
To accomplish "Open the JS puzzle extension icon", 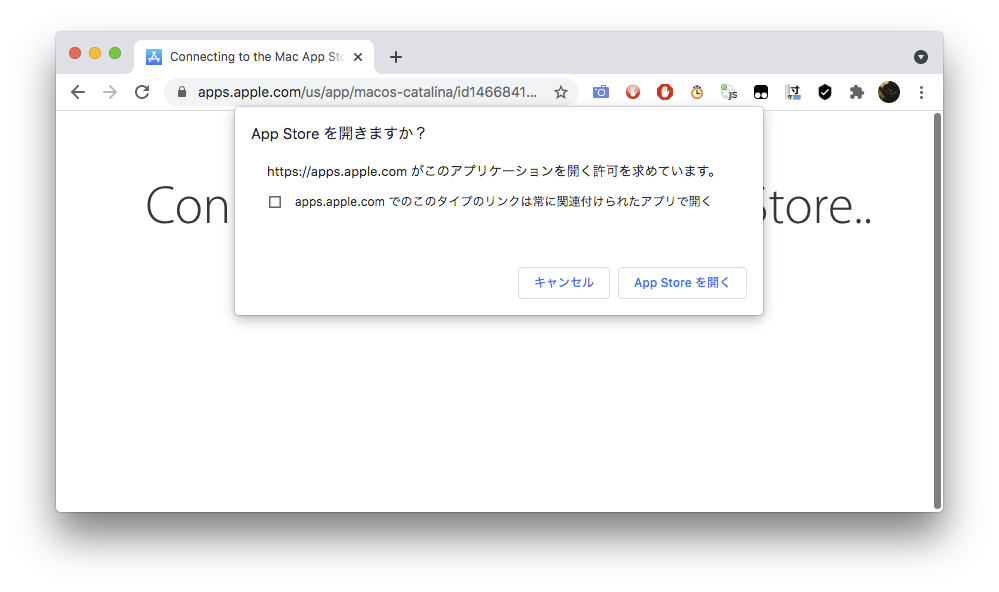I will click(x=729, y=92).
